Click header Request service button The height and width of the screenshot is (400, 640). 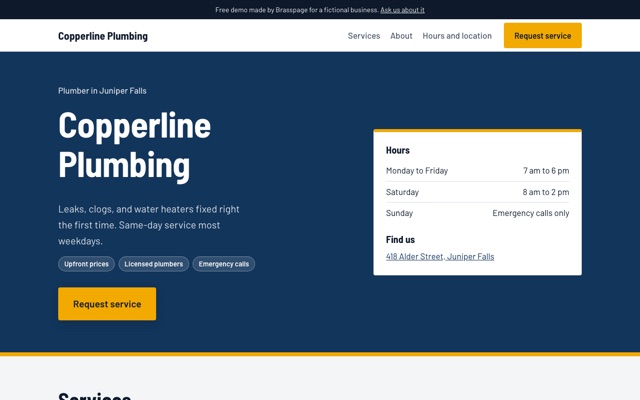pyautogui.click(x=542, y=36)
